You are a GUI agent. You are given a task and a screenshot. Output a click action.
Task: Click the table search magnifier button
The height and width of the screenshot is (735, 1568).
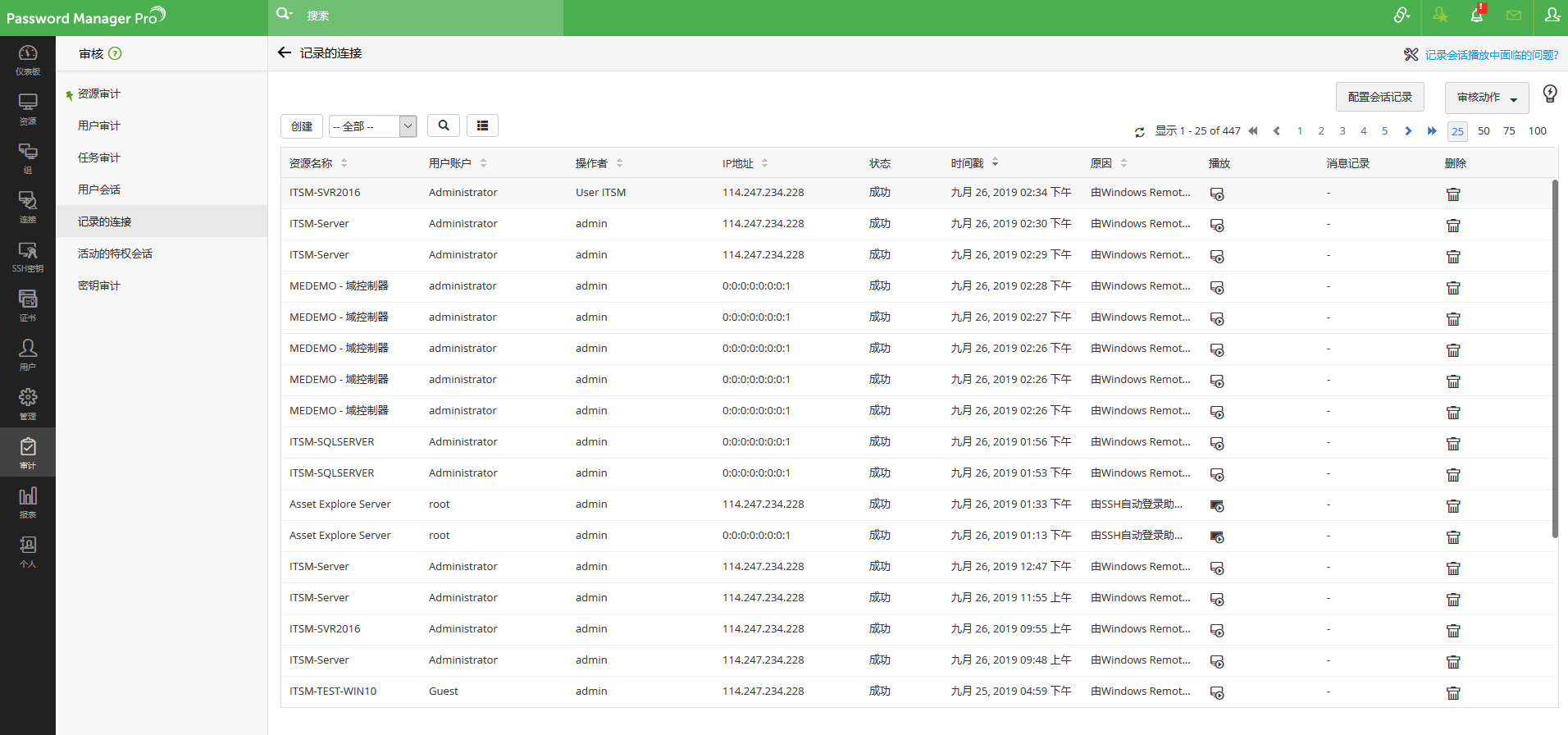pos(444,126)
